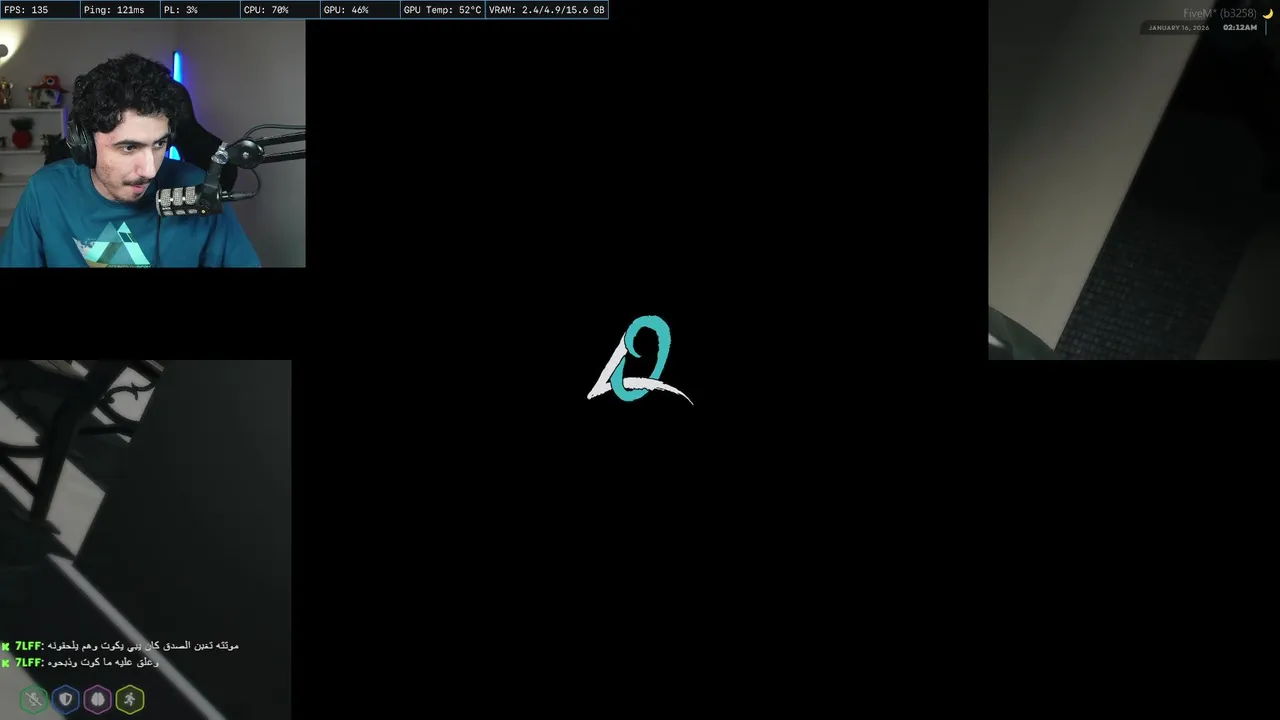Click the blue shield armor icon
Image resolution: width=1280 pixels, height=720 pixels.
coord(66,700)
